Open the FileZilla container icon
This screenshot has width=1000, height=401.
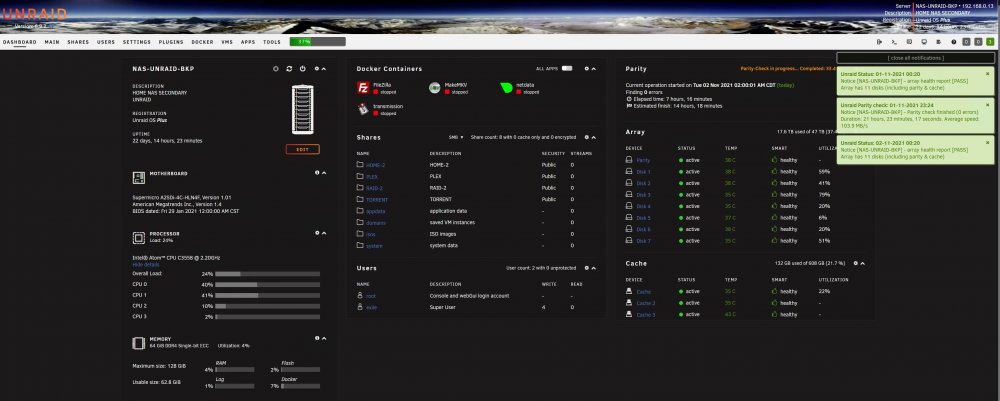tap(363, 88)
